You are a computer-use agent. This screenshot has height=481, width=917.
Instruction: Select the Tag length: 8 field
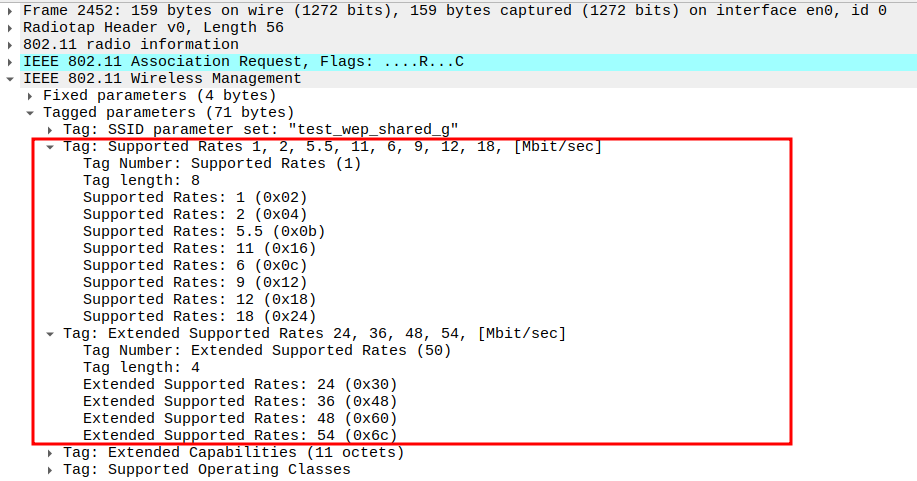(141, 181)
